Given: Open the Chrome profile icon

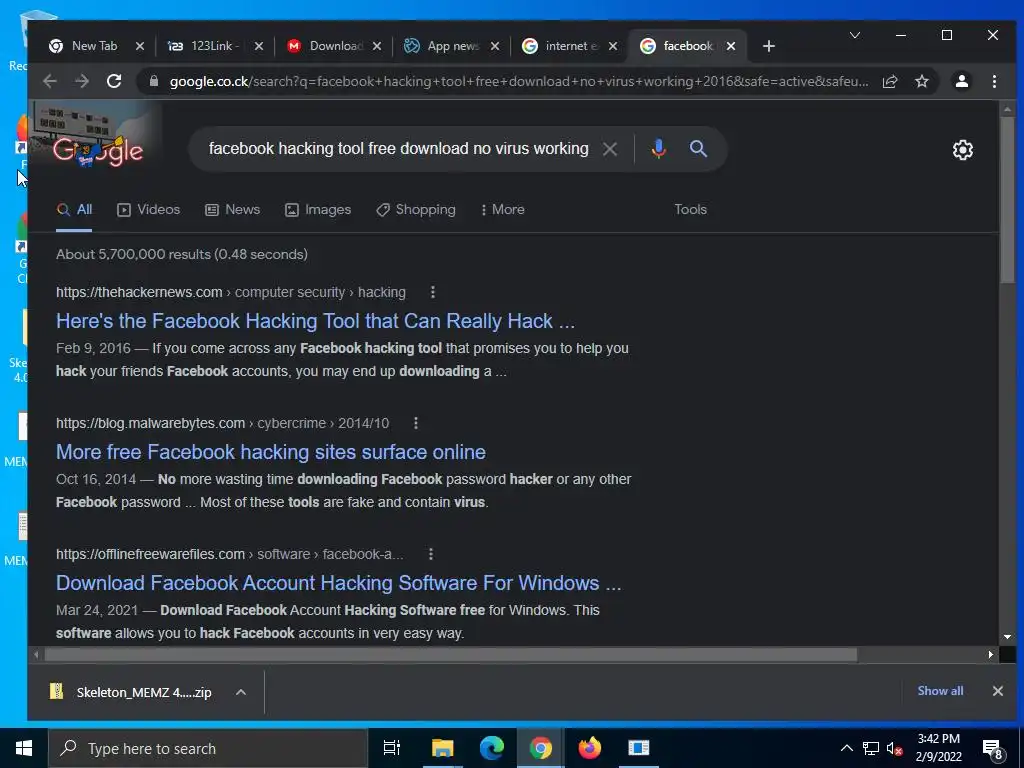Looking at the screenshot, I should pos(961,81).
